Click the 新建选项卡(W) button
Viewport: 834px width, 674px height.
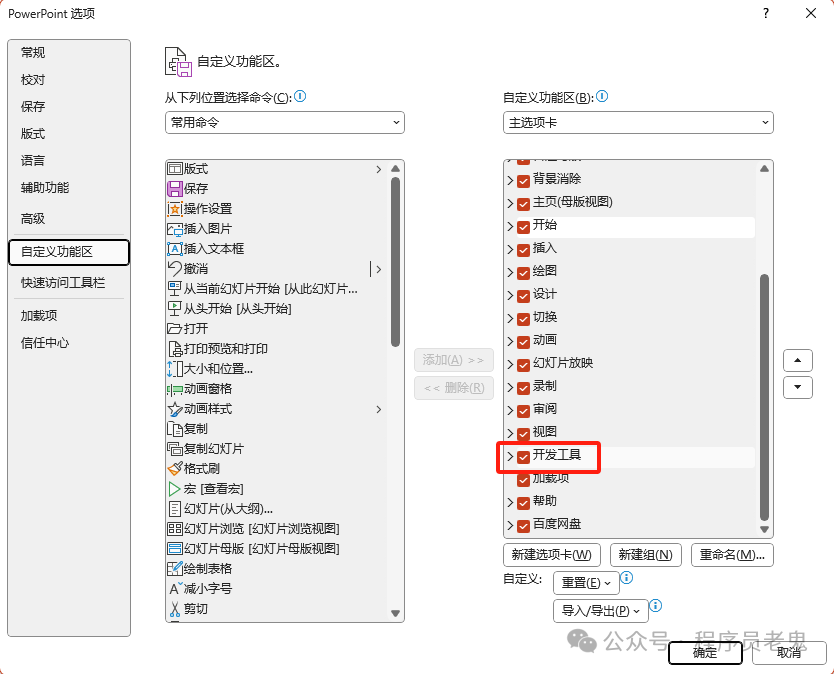tap(552, 555)
